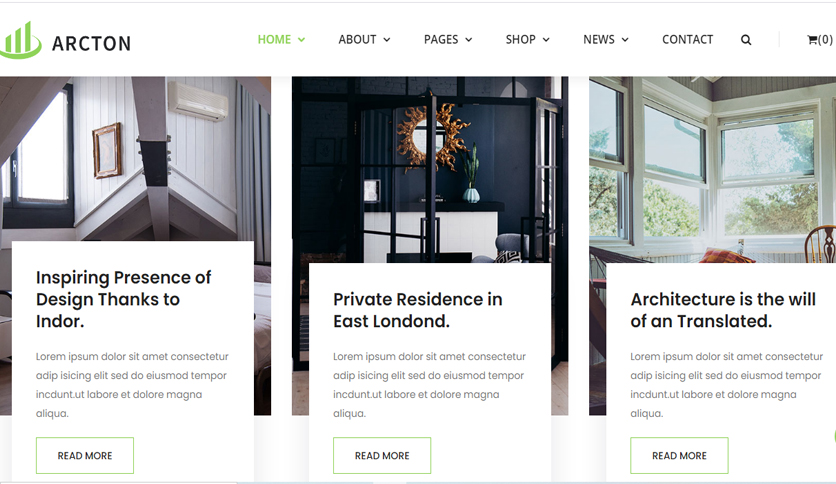Click the dark room sunburst mirror photo

tap(430, 170)
